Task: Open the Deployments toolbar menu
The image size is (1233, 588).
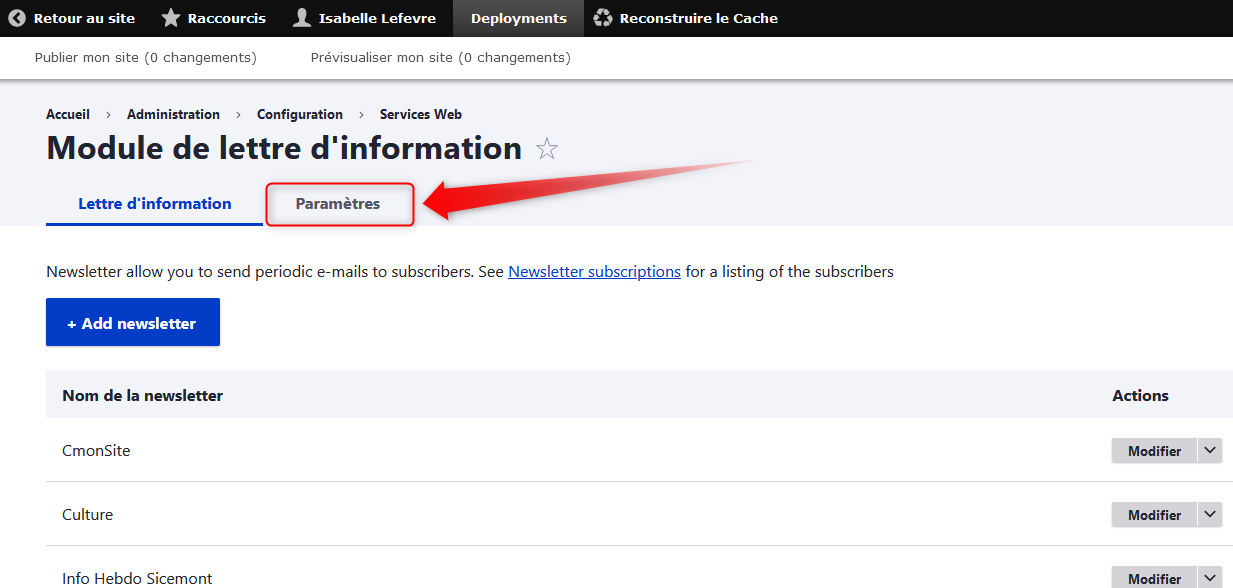Action: point(518,18)
